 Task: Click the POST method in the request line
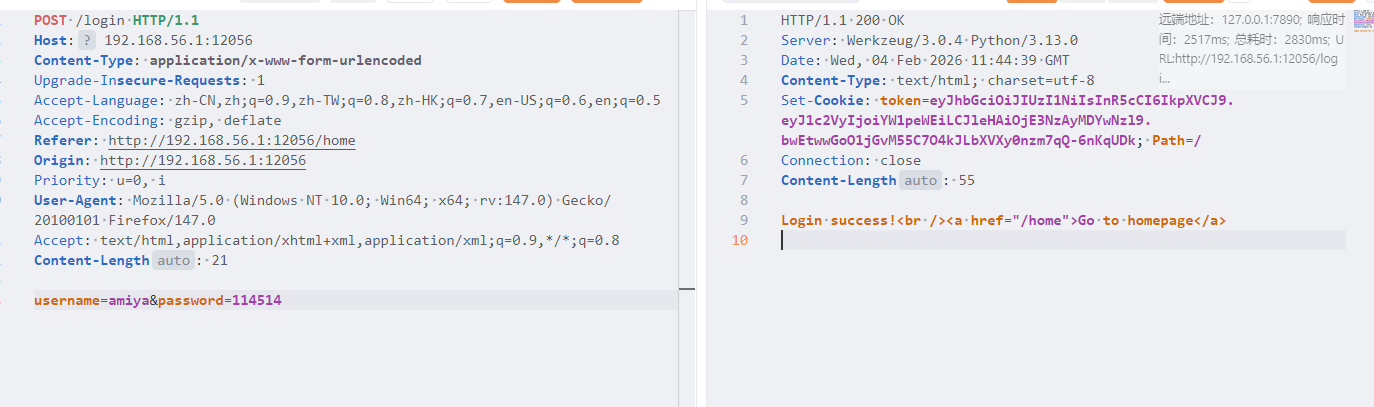click(51, 20)
